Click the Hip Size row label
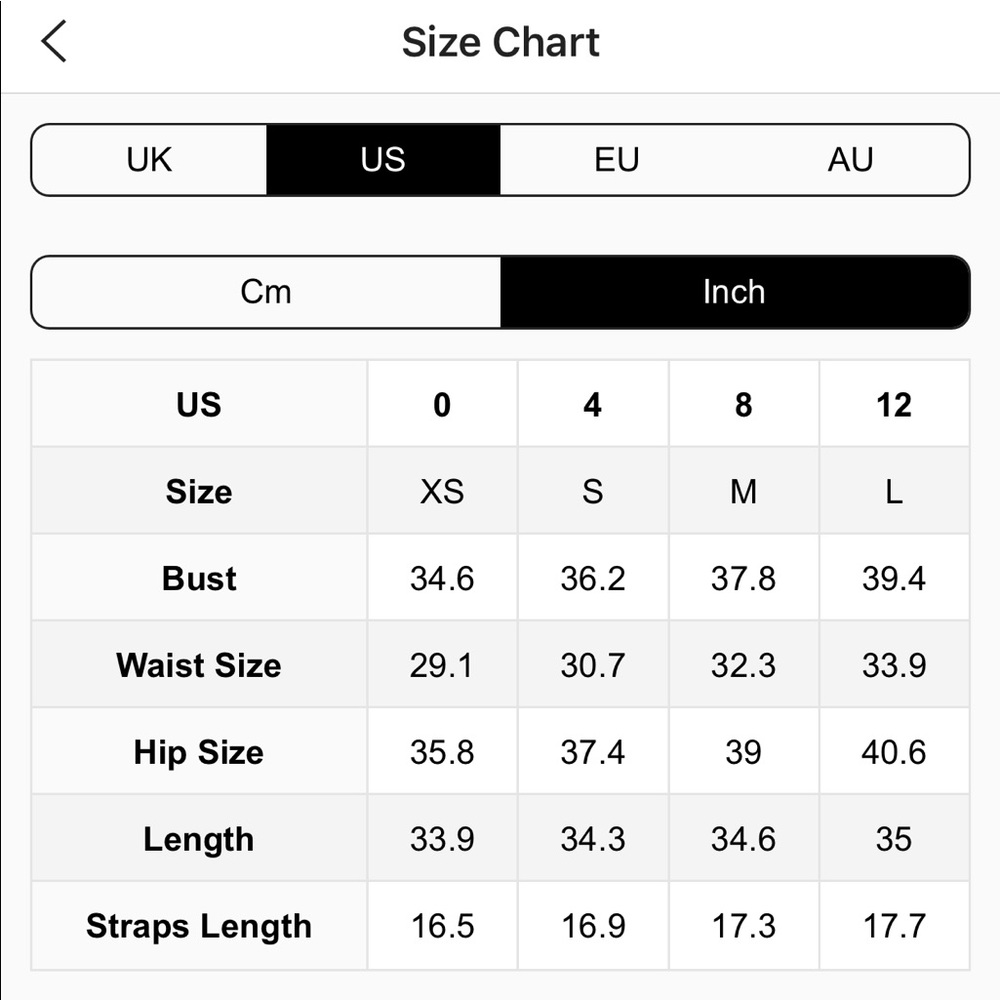The width and height of the screenshot is (1000, 1000). coord(199,752)
